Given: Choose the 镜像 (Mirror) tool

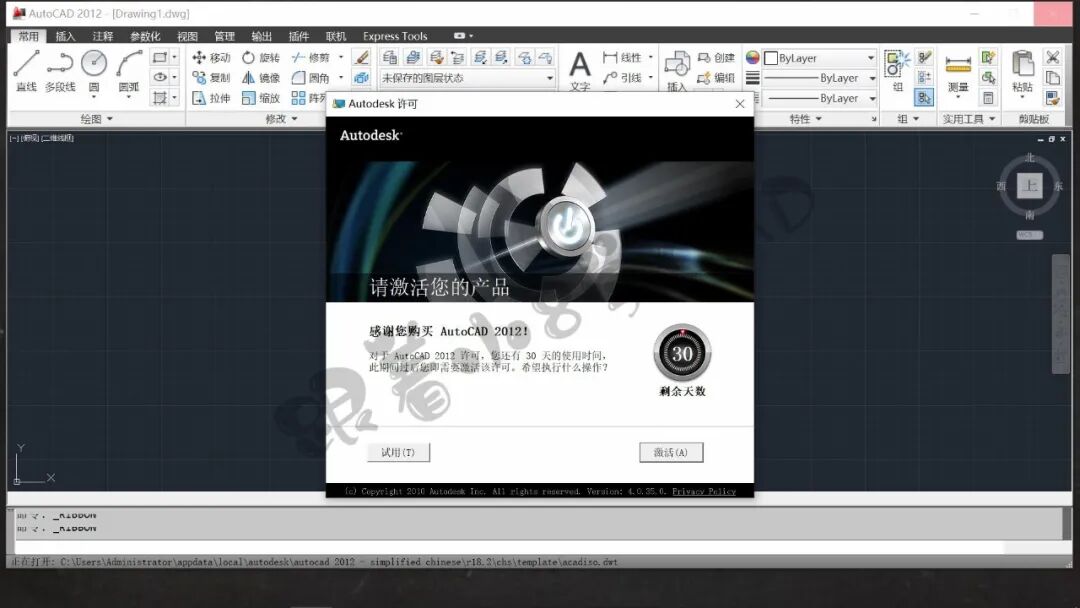Looking at the screenshot, I should click(x=261, y=78).
